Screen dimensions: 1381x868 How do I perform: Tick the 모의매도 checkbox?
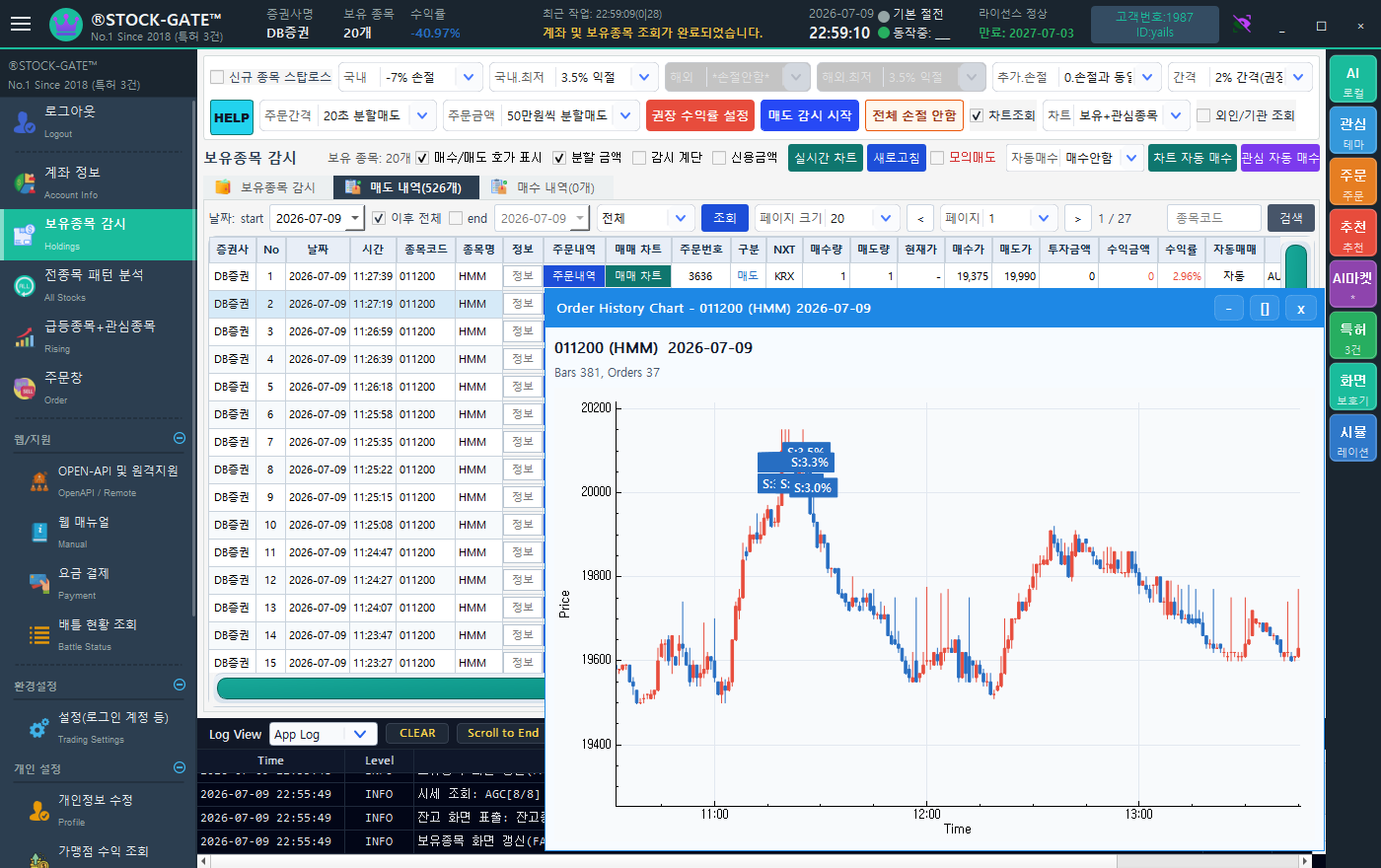point(937,157)
